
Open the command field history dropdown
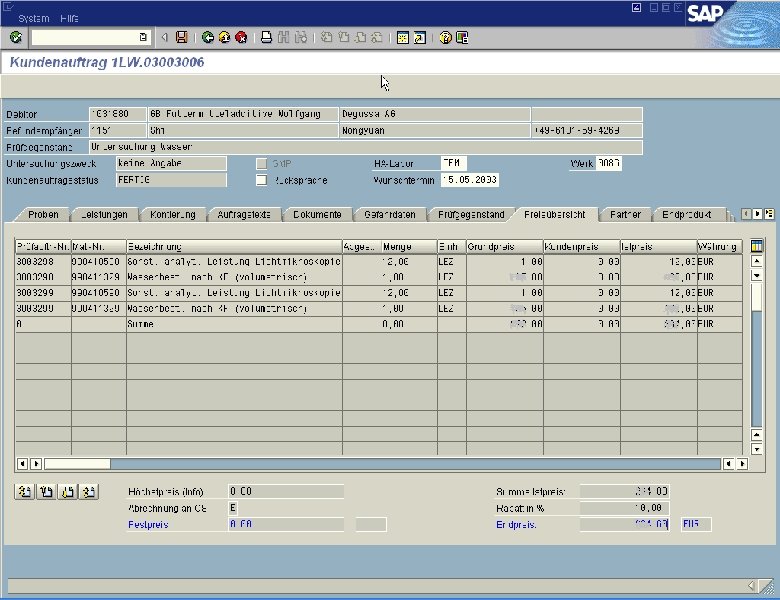pyautogui.click(x=143, y=37)
